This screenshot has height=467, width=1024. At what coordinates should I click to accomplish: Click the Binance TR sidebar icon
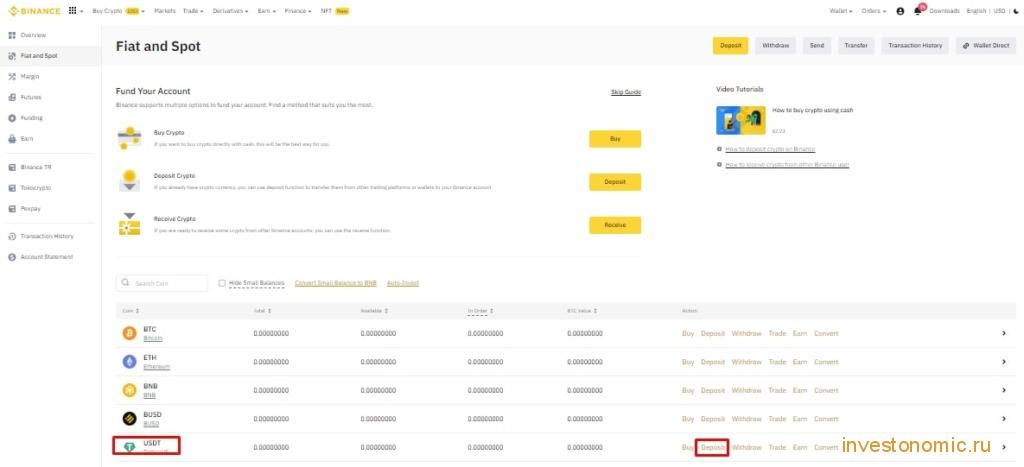click(12, 167)
